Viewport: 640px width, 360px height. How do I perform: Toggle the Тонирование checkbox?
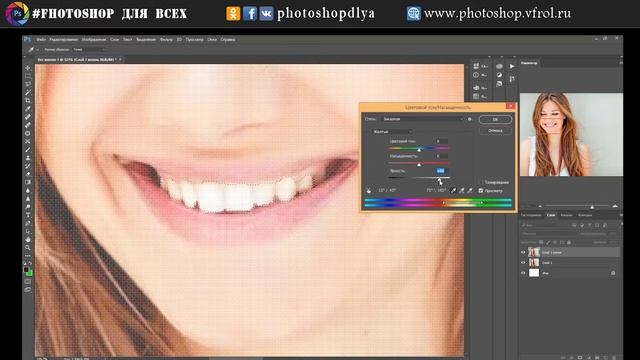[x=481, y=182]
